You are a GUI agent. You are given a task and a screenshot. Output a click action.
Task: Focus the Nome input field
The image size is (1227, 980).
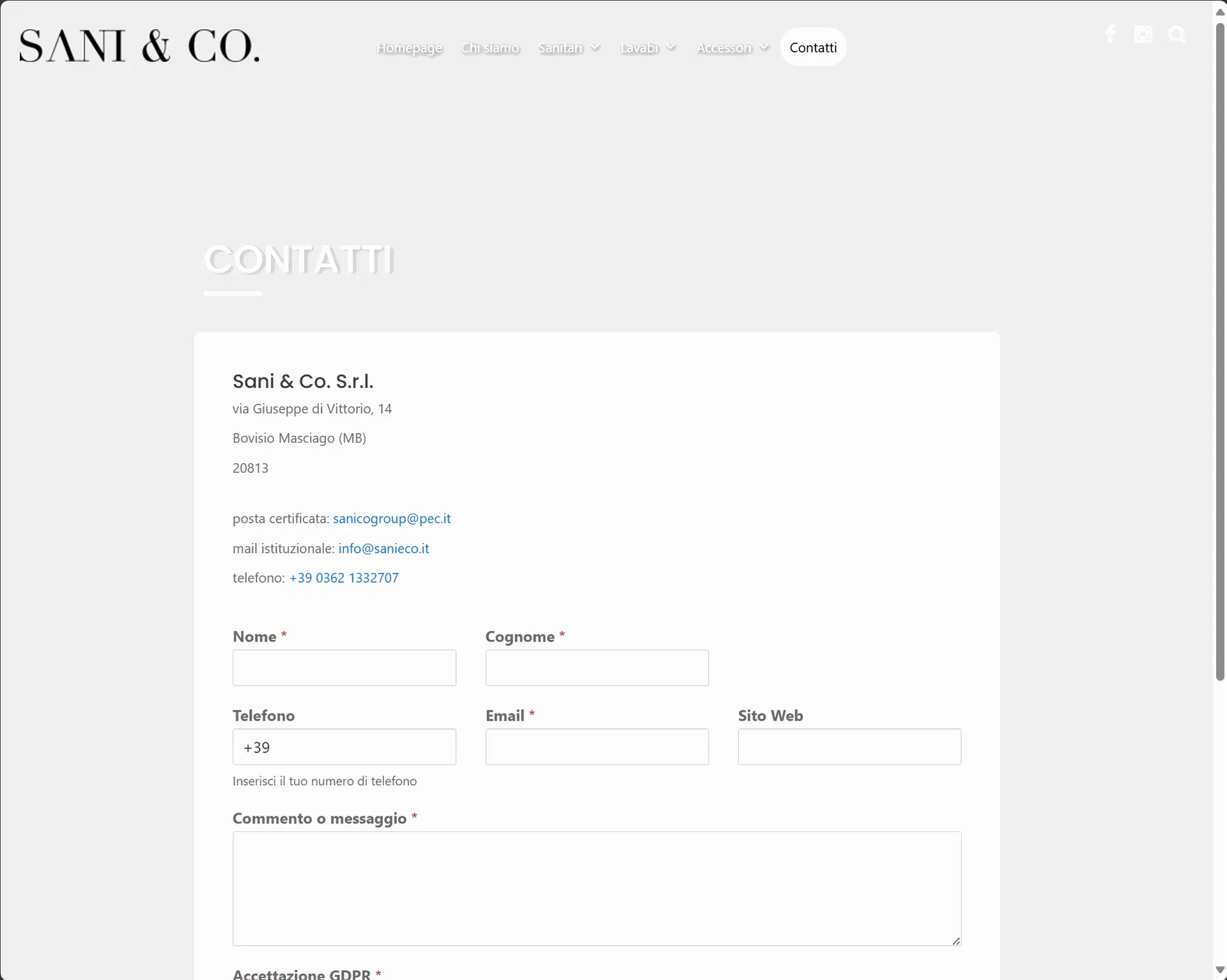344,668
